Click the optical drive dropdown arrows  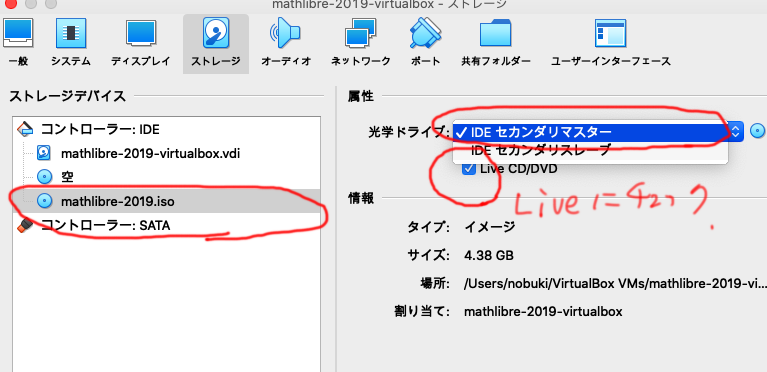tap(735, 132)
